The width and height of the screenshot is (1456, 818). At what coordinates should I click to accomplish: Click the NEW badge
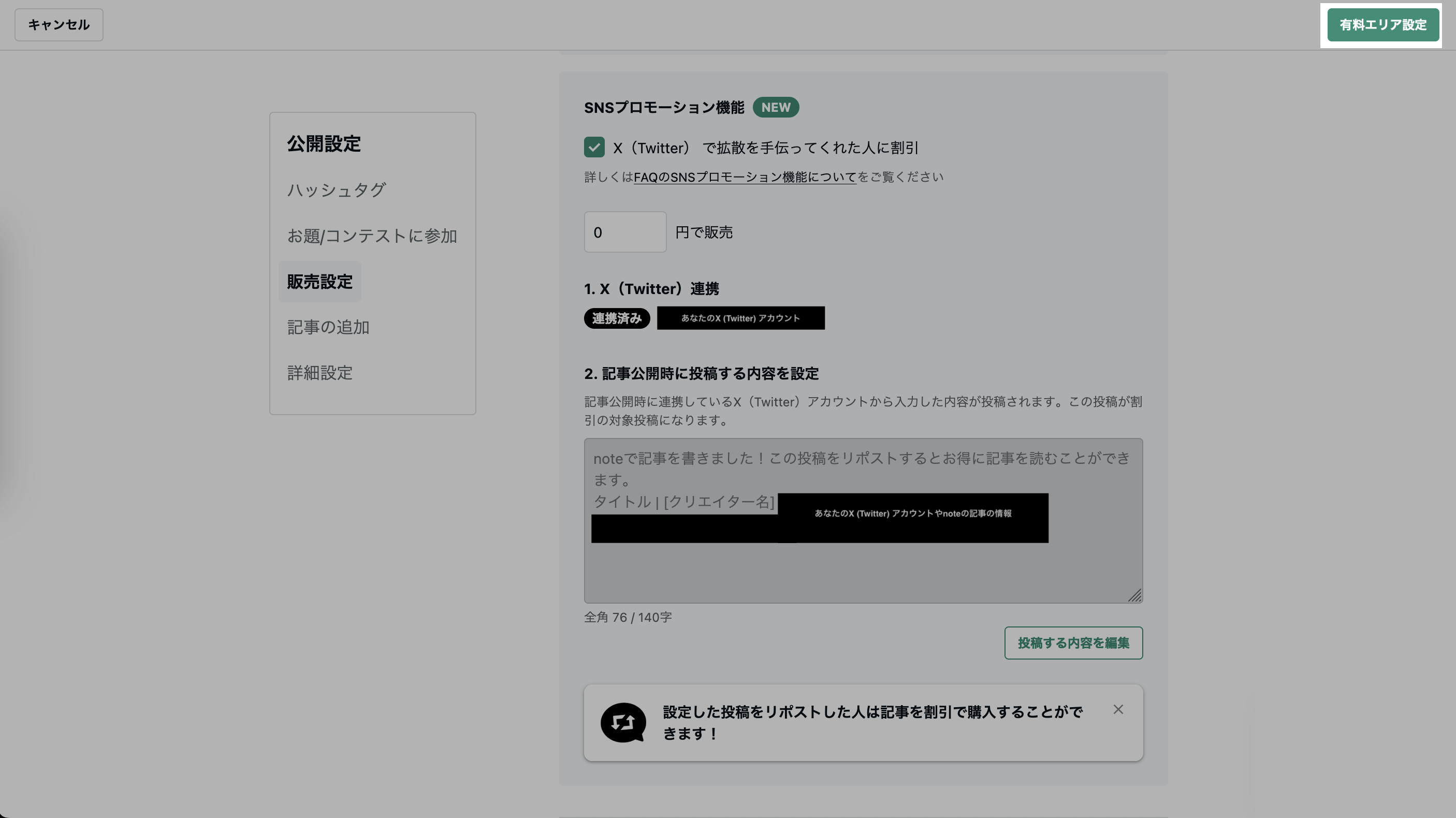pyautogui.click(x=776, y=107)
